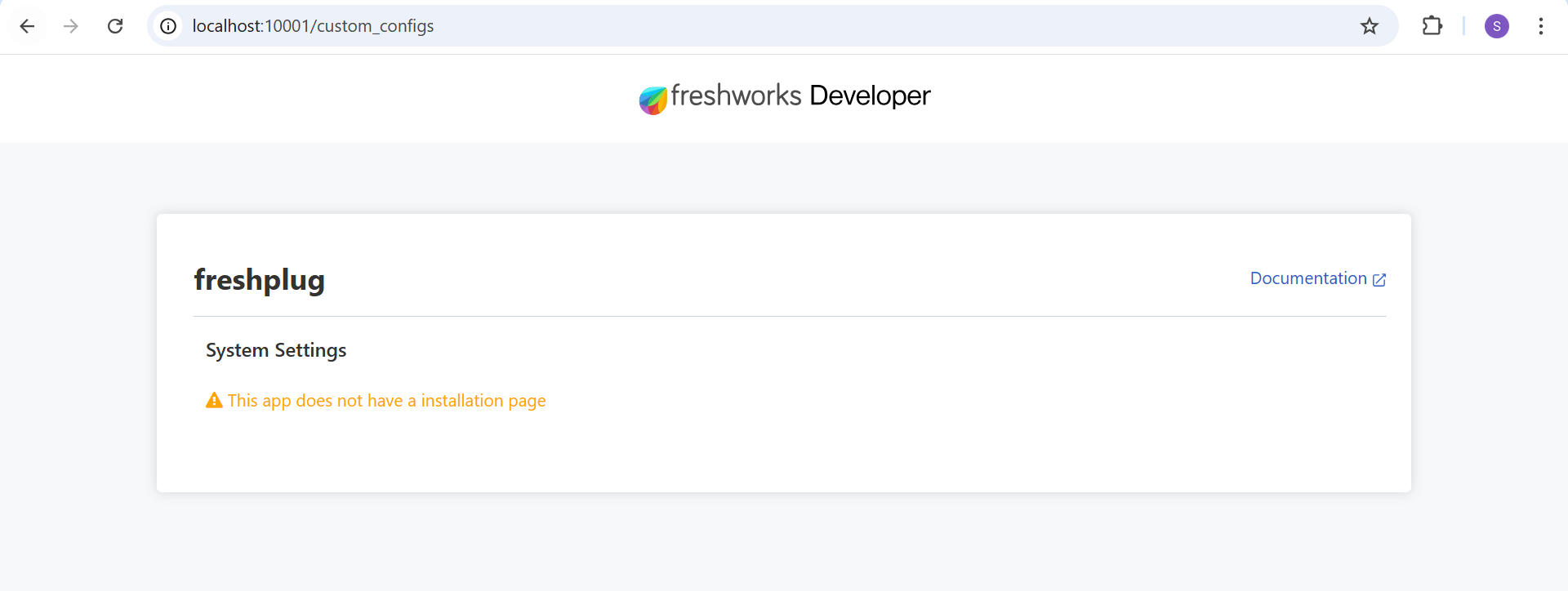Click the external-link icon beside Documentation
The height and width of the screenshot is (591, 1568).
[1379, 280]
